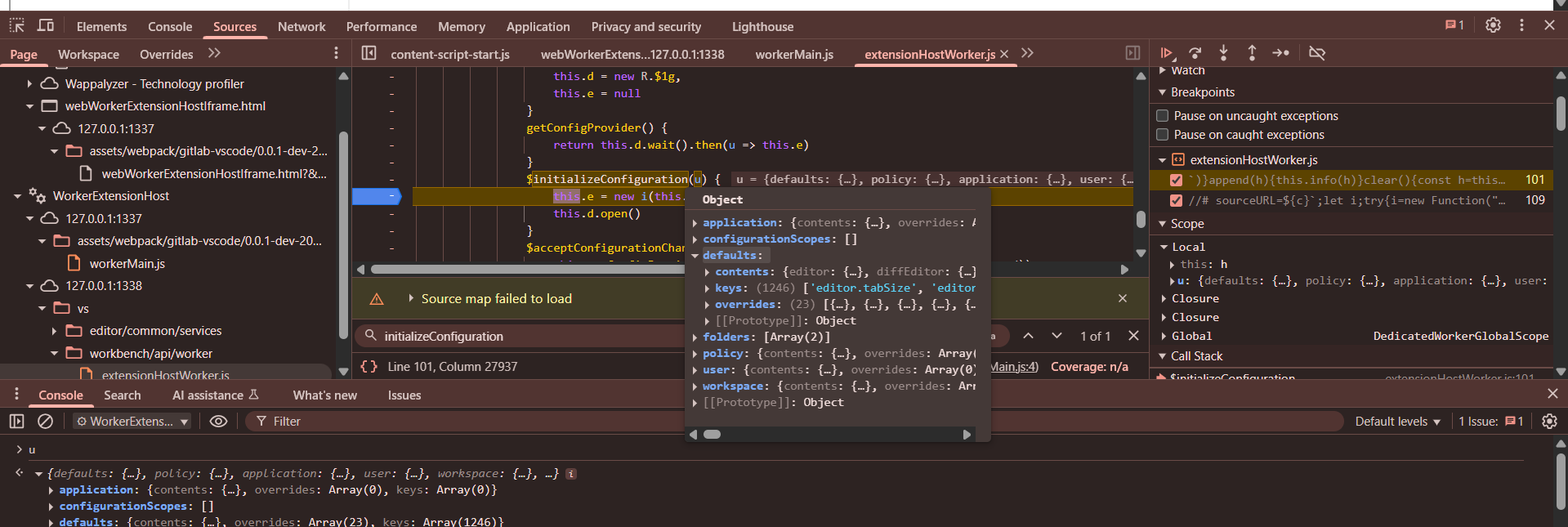The image size is (1568, 527).
Task: Show more navigator tabs chevron
Action: [214, 53]
